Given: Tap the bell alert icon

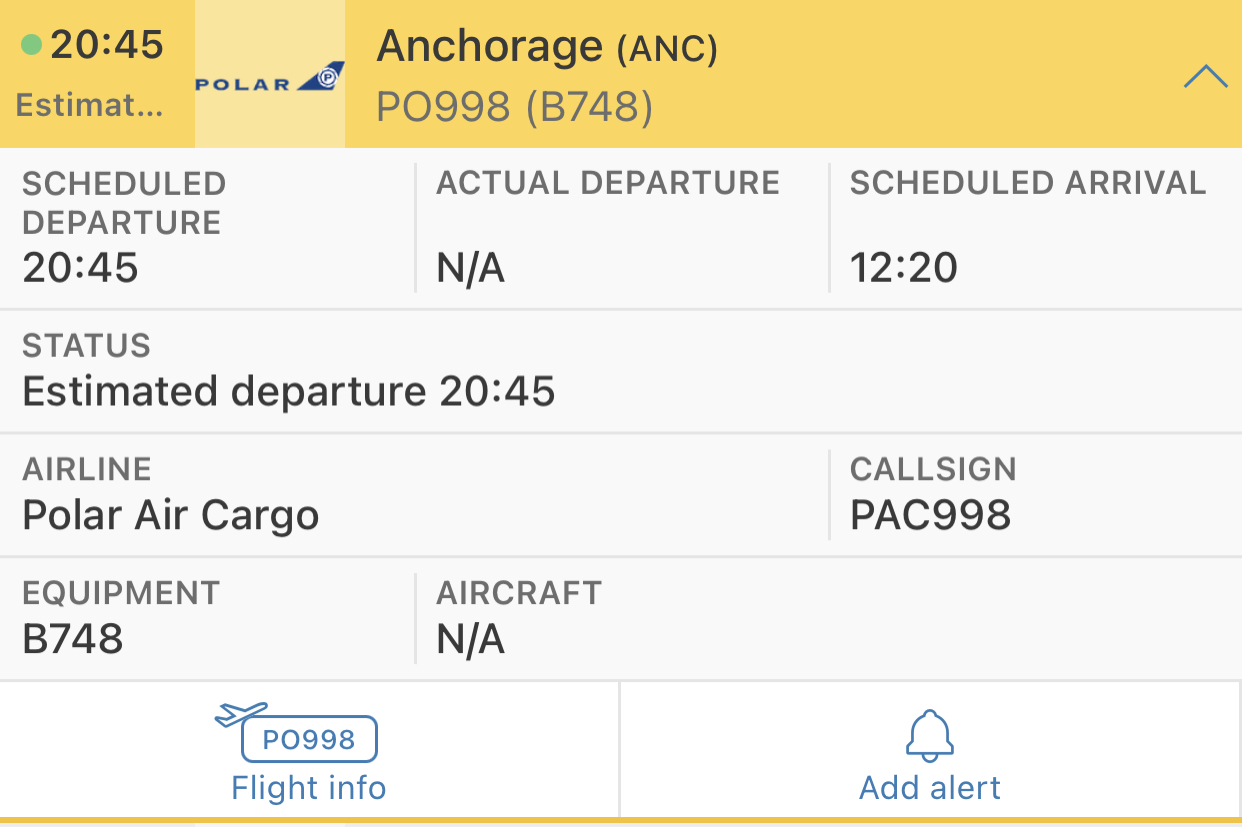Looking at the screenshot, I should coord(930,736).
